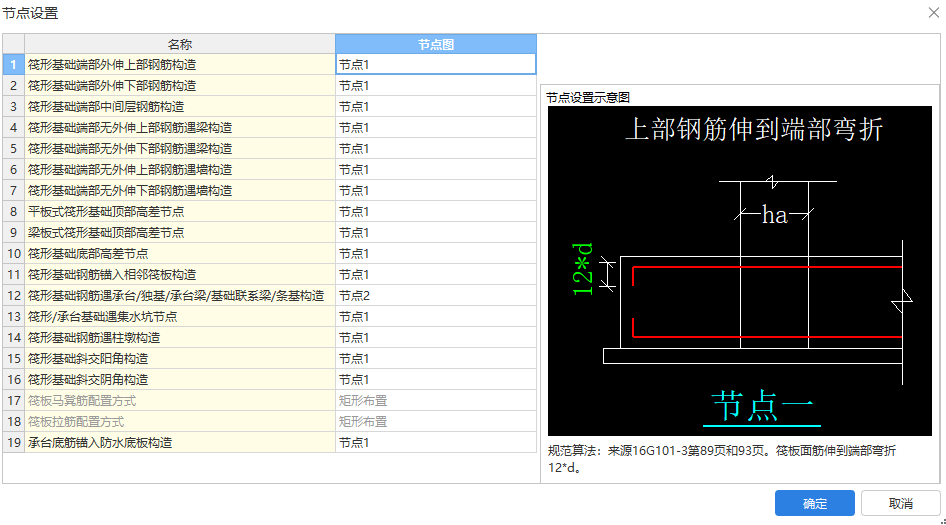
Task: Select row 筏形基础钢筋遇承台/独基/承台梁 构造
Action: coord(180,296)
